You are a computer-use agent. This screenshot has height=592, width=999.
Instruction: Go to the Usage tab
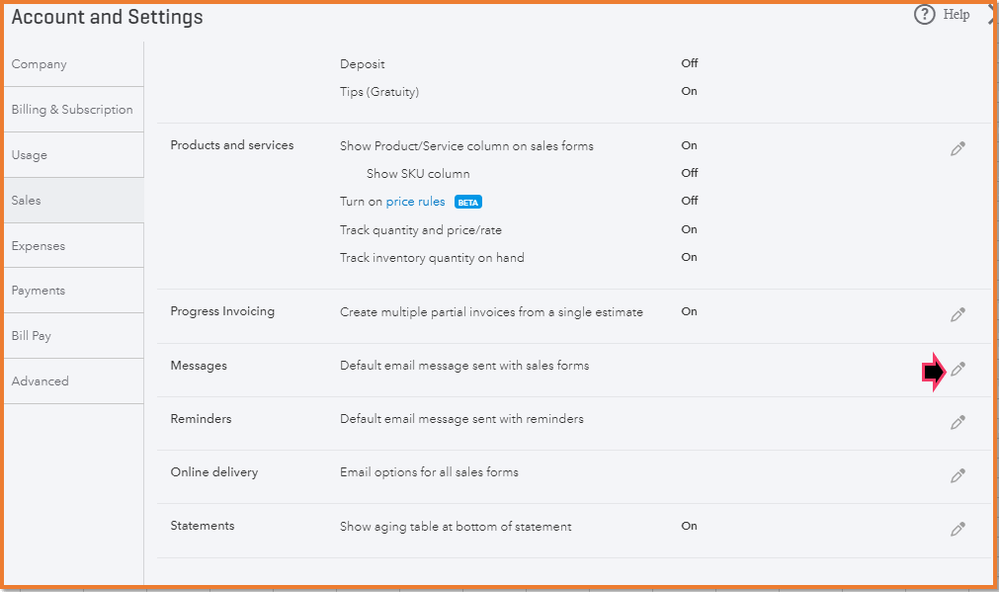click(30, 155)
